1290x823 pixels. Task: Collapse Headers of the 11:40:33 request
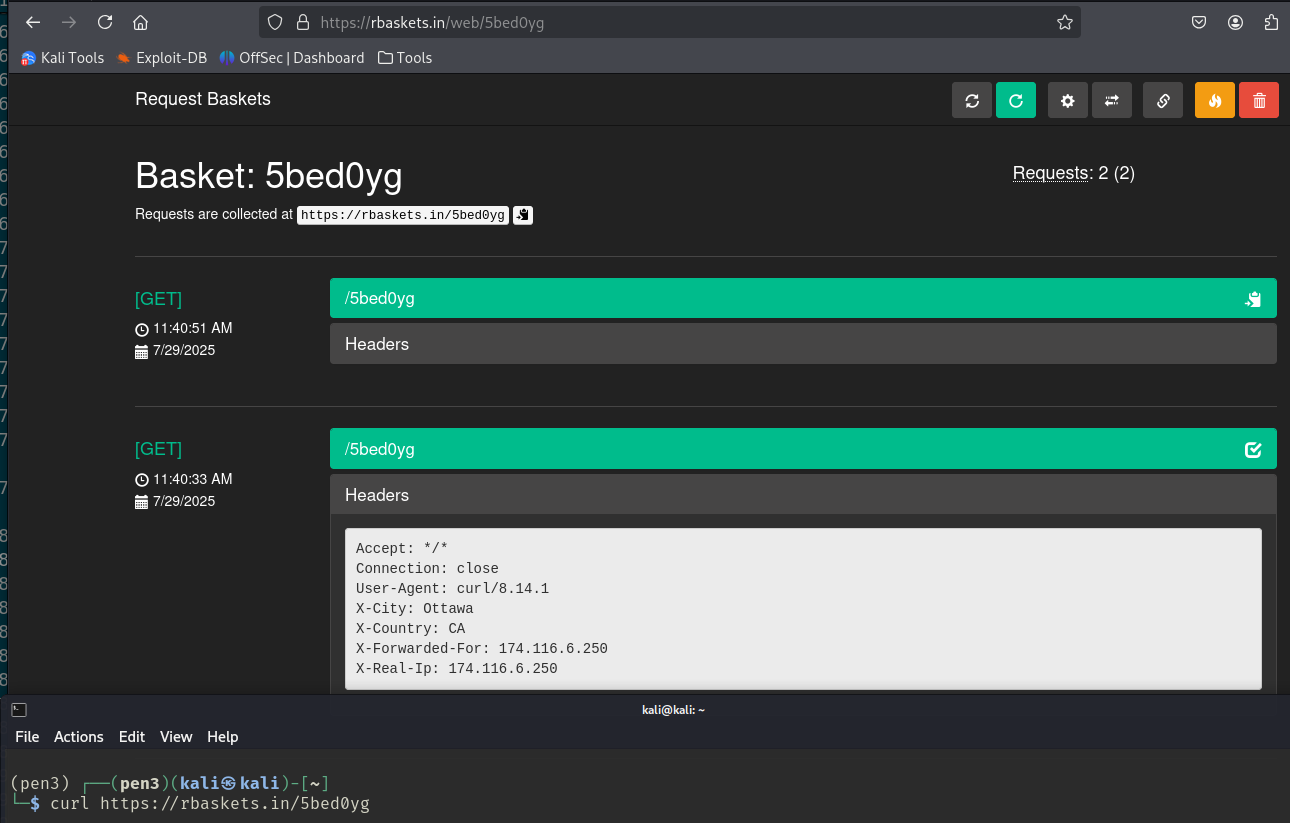[377, 495]
